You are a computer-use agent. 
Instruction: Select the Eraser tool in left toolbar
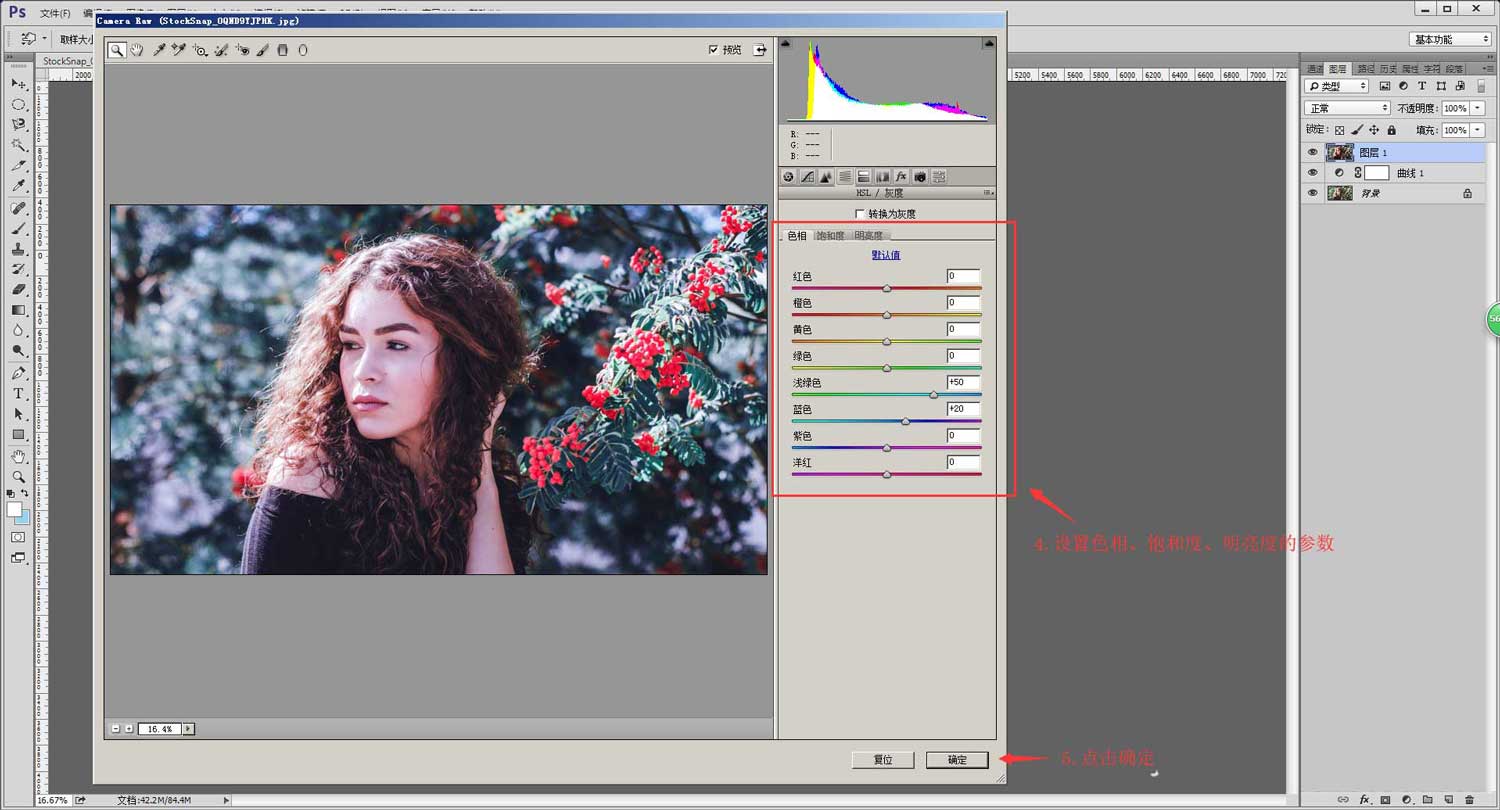(18, 290)
